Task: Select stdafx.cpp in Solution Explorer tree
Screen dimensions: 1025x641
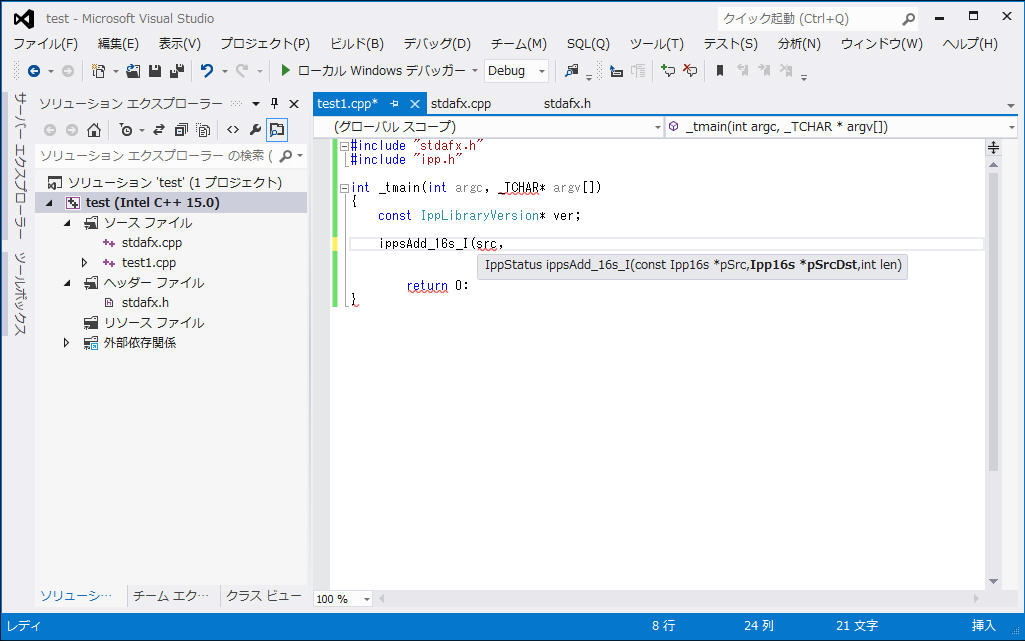Action: (x=152, y=243)
